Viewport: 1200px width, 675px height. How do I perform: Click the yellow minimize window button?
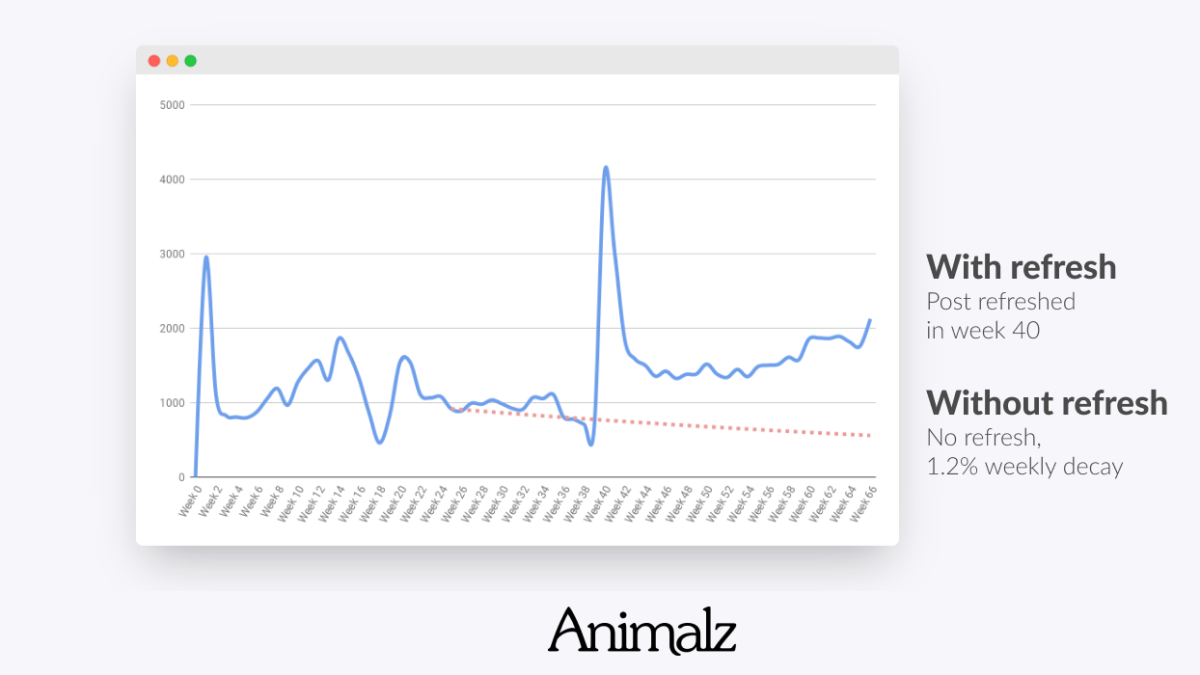coord(172,61)
